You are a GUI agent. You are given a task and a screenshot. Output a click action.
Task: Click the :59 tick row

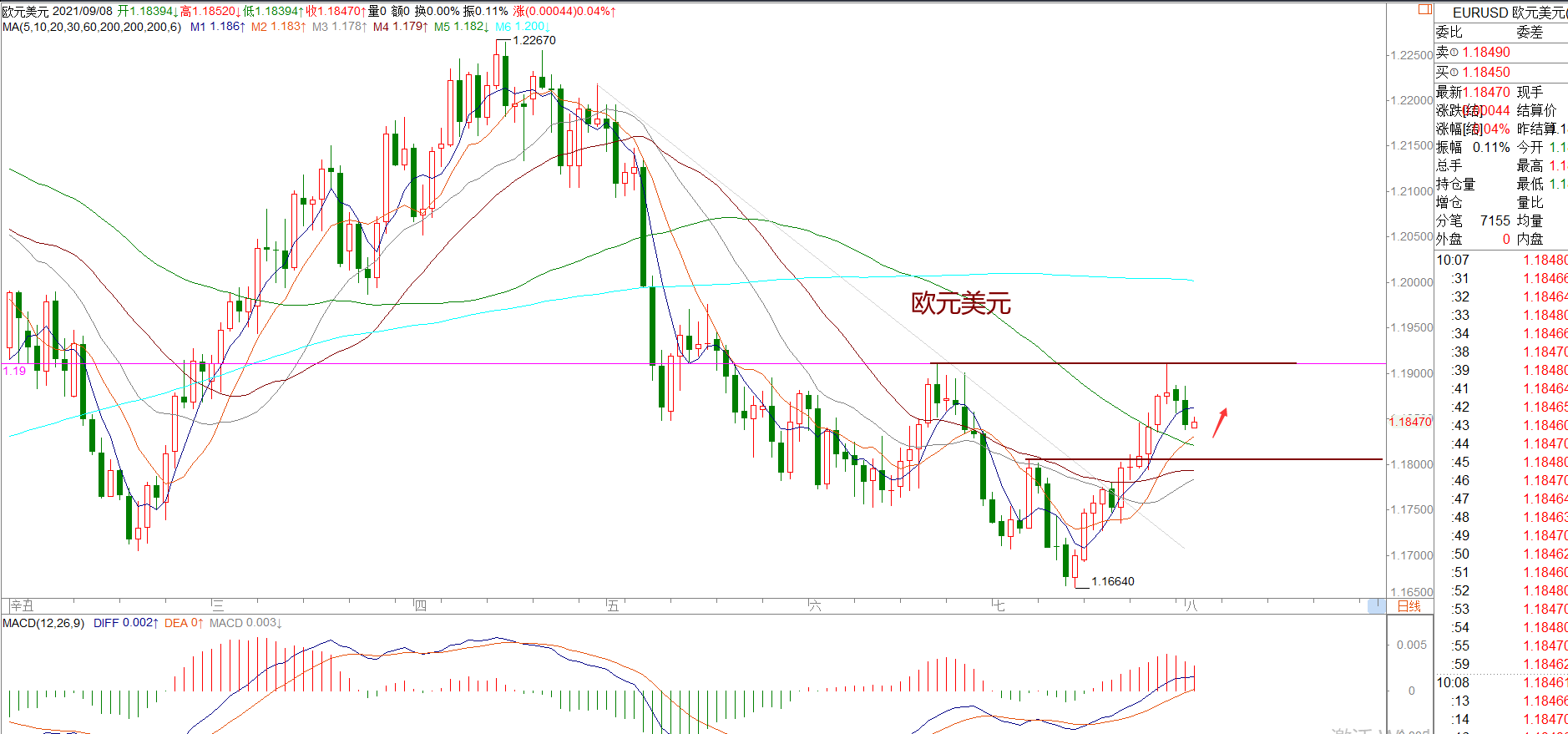click(1501, 664)
